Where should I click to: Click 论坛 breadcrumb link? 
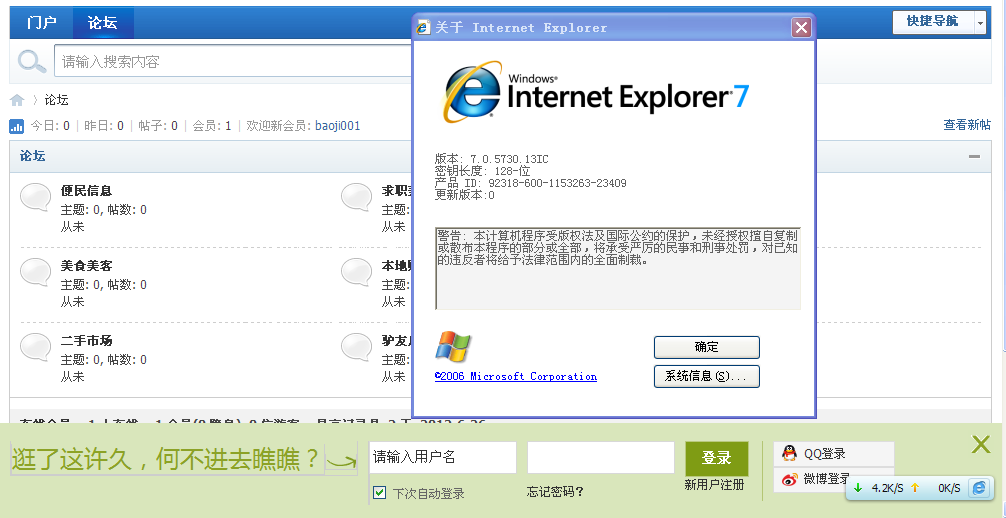point(56,100)
